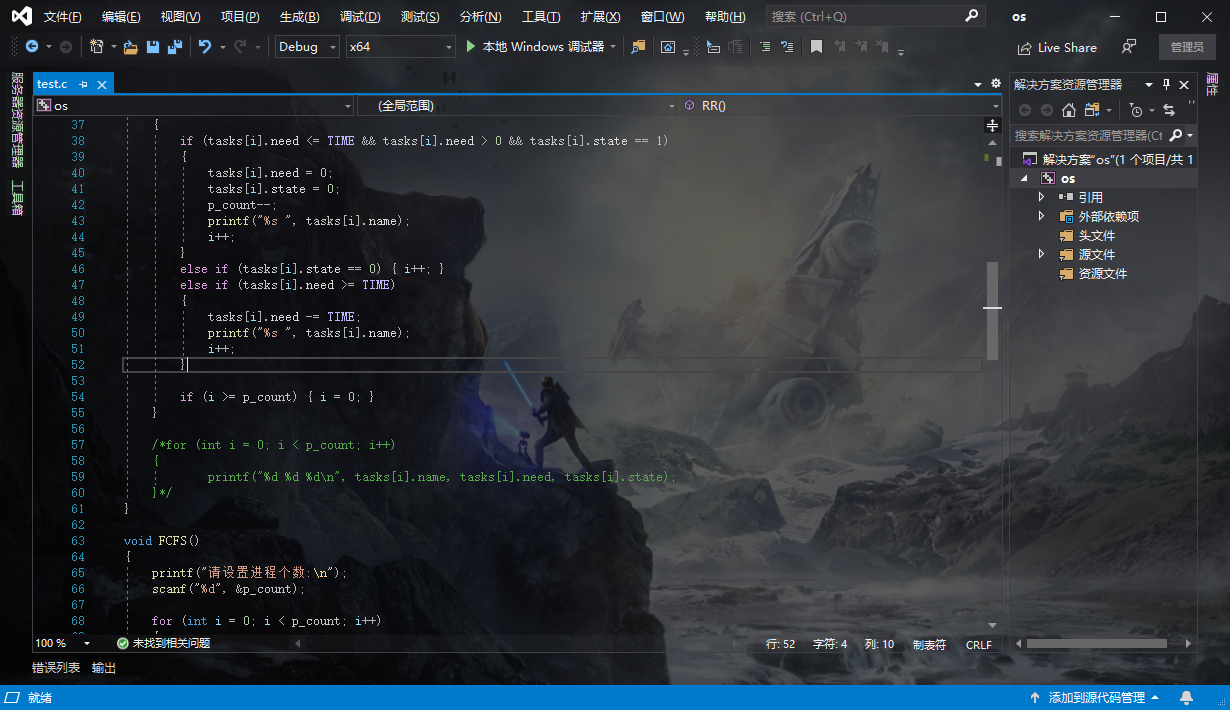Open the RR() member dropdown
The height and width of the screenshot is (710, 1230).
point(841,105)
